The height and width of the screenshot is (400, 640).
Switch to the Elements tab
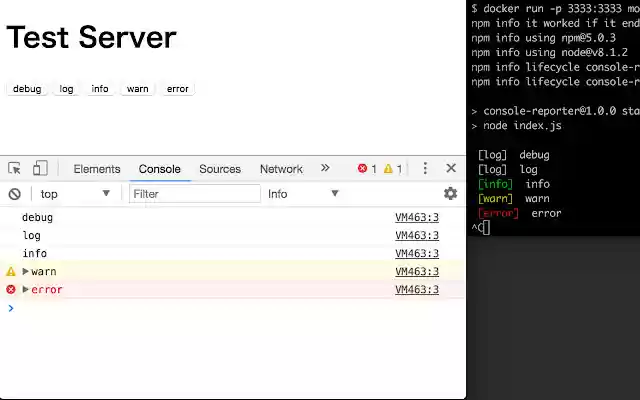pos(97,169)
